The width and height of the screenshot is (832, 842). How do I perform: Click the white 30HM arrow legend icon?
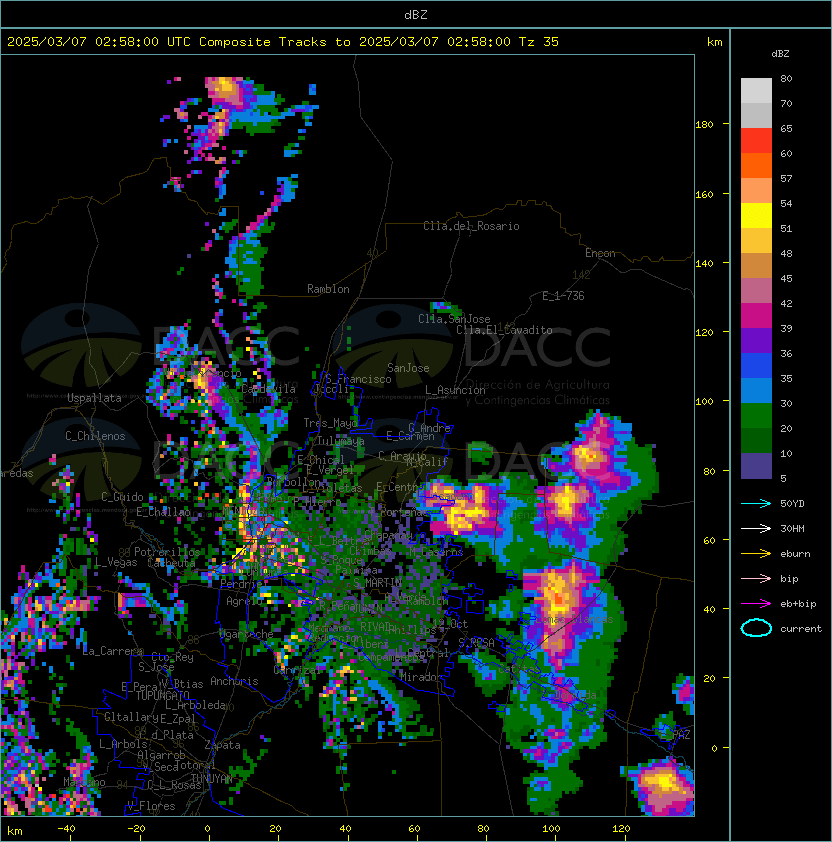(x=756, y=529)
